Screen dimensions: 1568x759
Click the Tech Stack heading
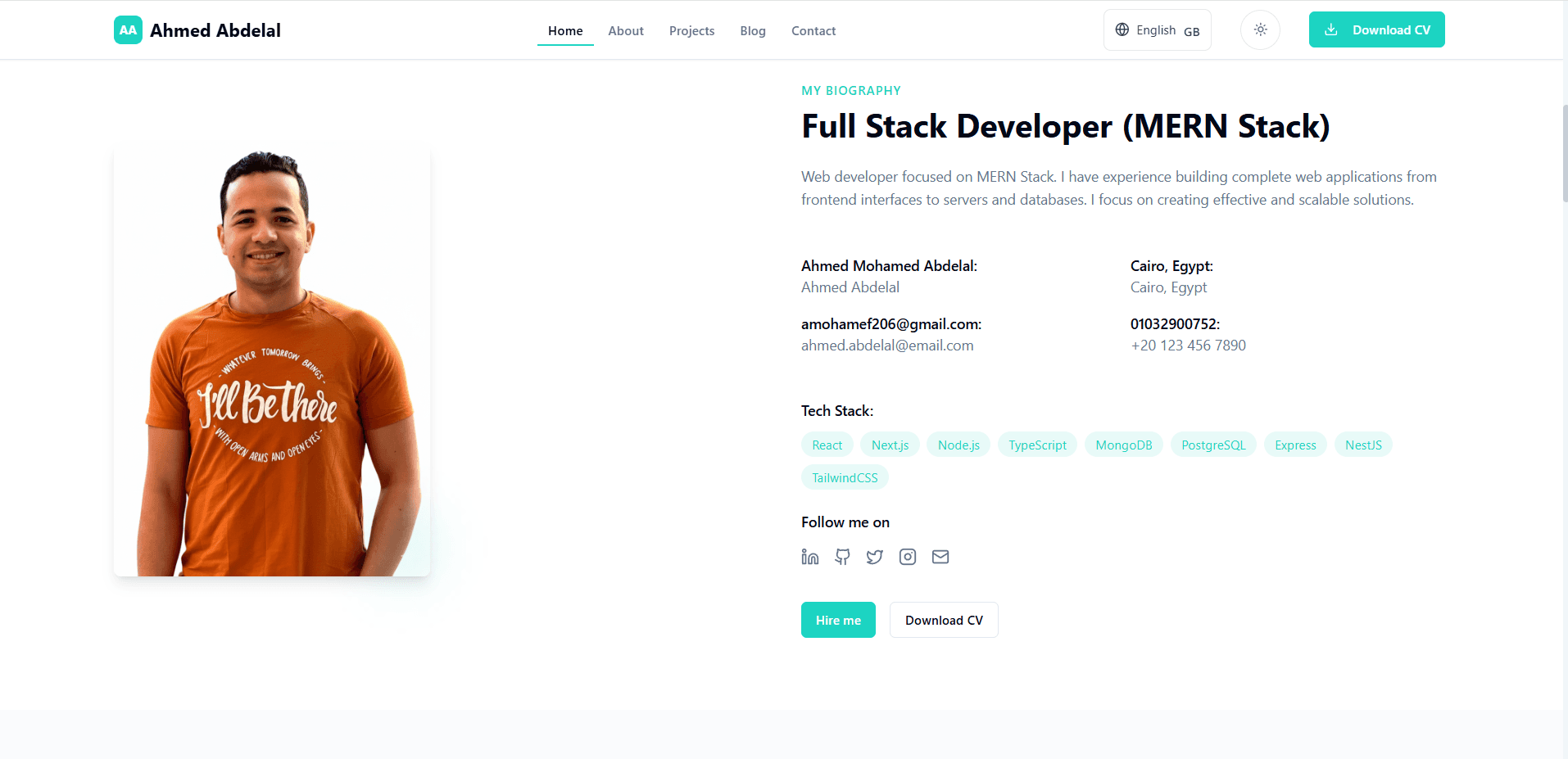tap(837, 411)
